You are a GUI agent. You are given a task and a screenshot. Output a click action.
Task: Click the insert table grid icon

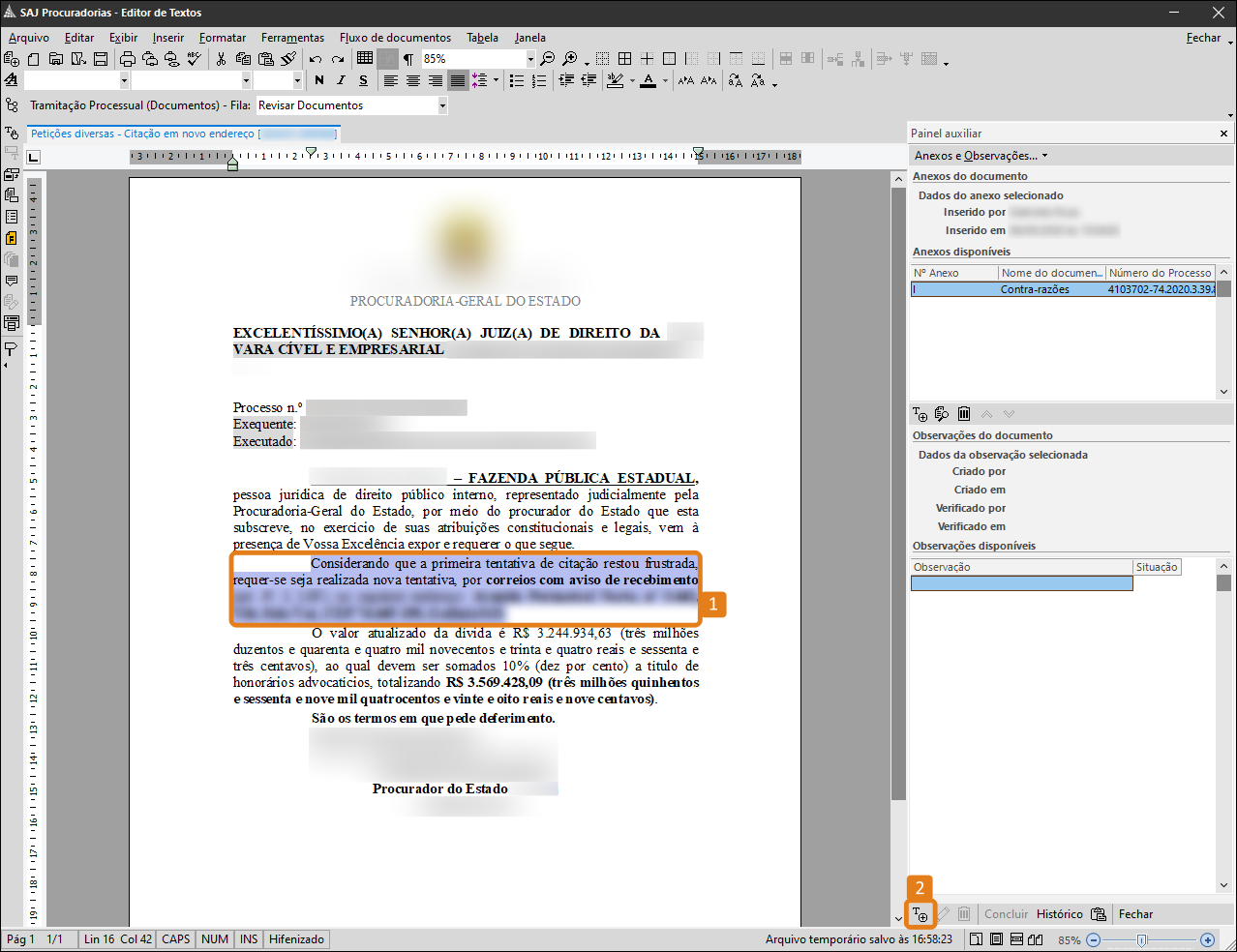point(365,59)
